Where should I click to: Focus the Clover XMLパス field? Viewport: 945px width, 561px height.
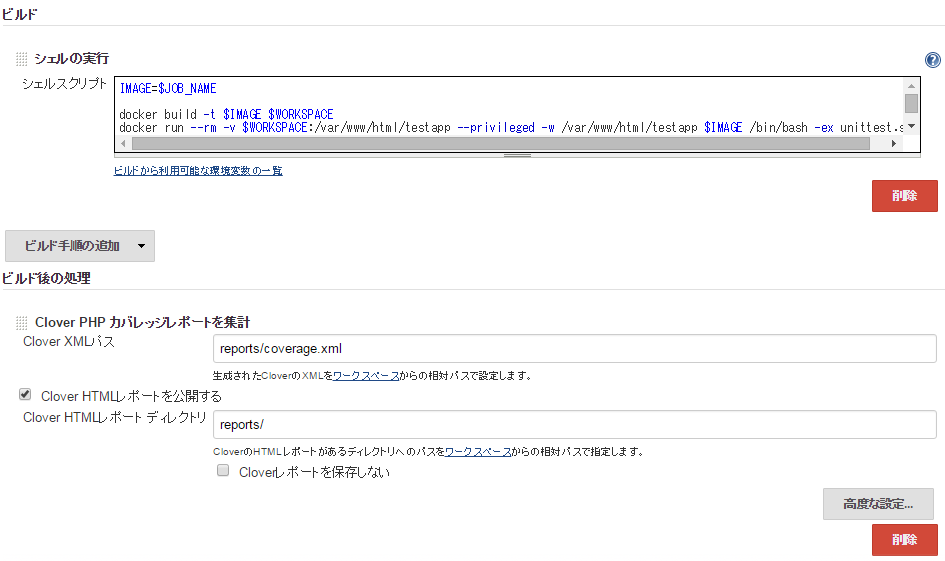point(574,349)
